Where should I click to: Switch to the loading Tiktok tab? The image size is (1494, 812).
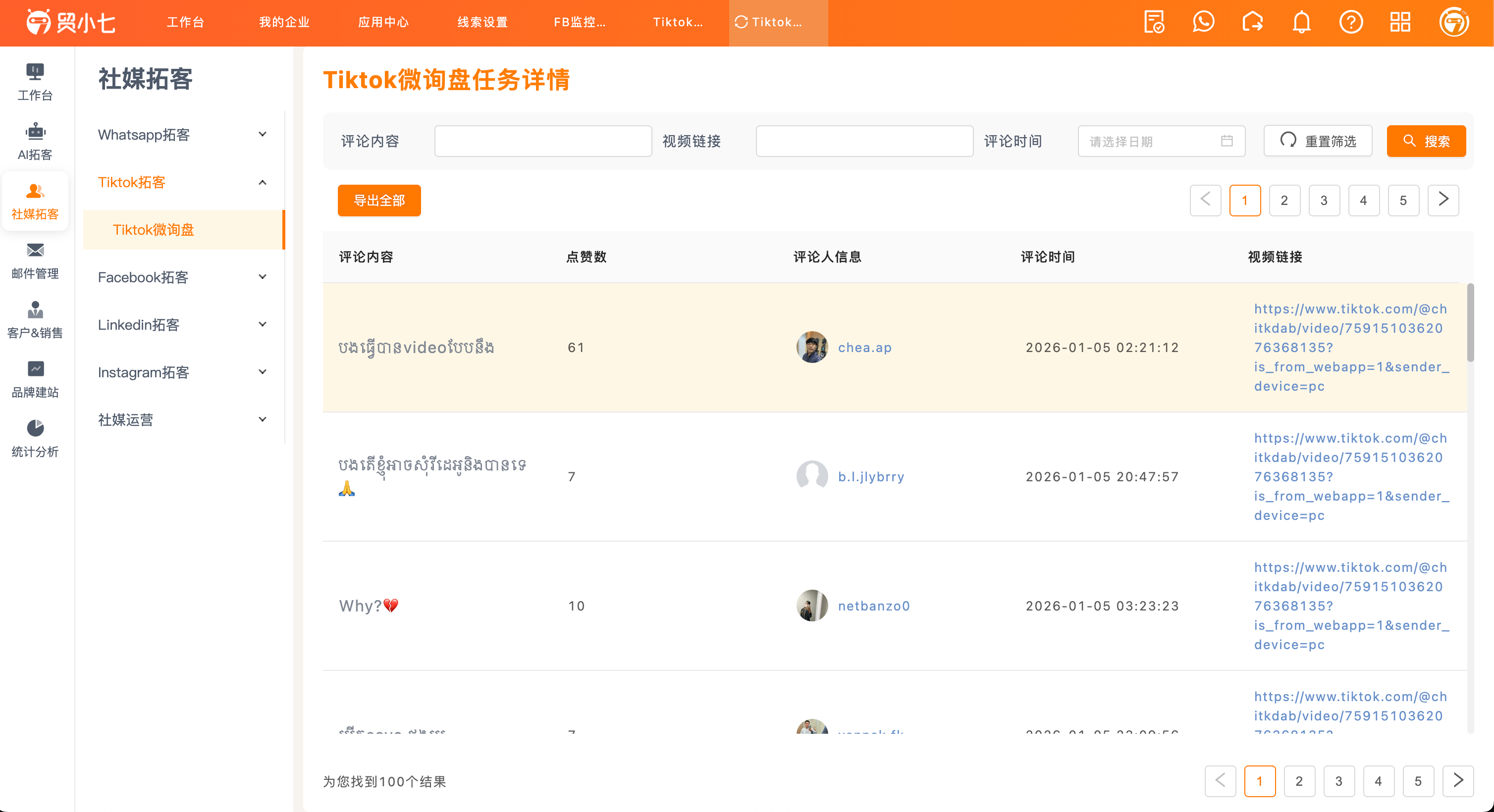(x=778, y=23)
